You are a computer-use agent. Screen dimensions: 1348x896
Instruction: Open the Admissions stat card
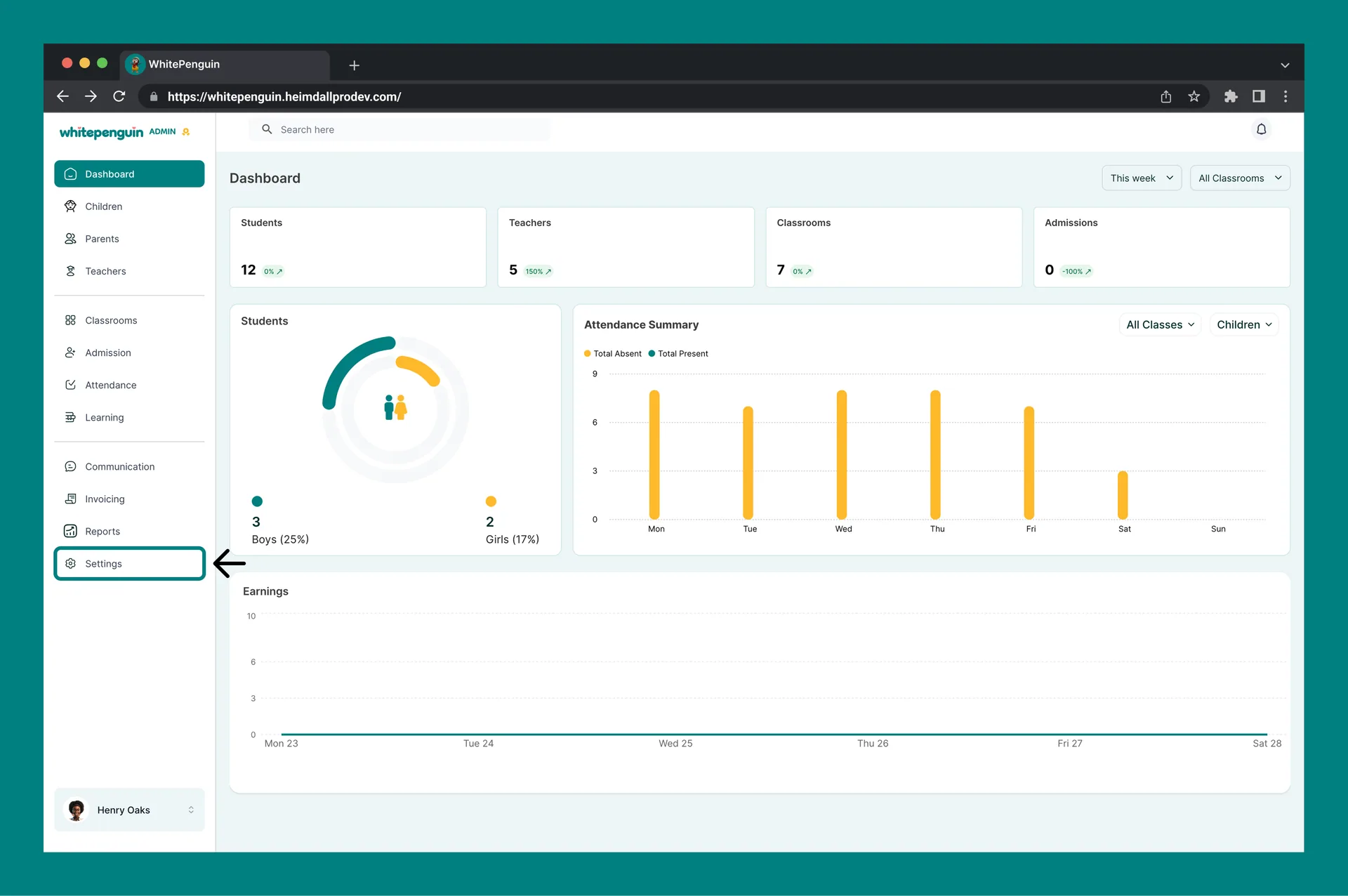(1162, 246)
